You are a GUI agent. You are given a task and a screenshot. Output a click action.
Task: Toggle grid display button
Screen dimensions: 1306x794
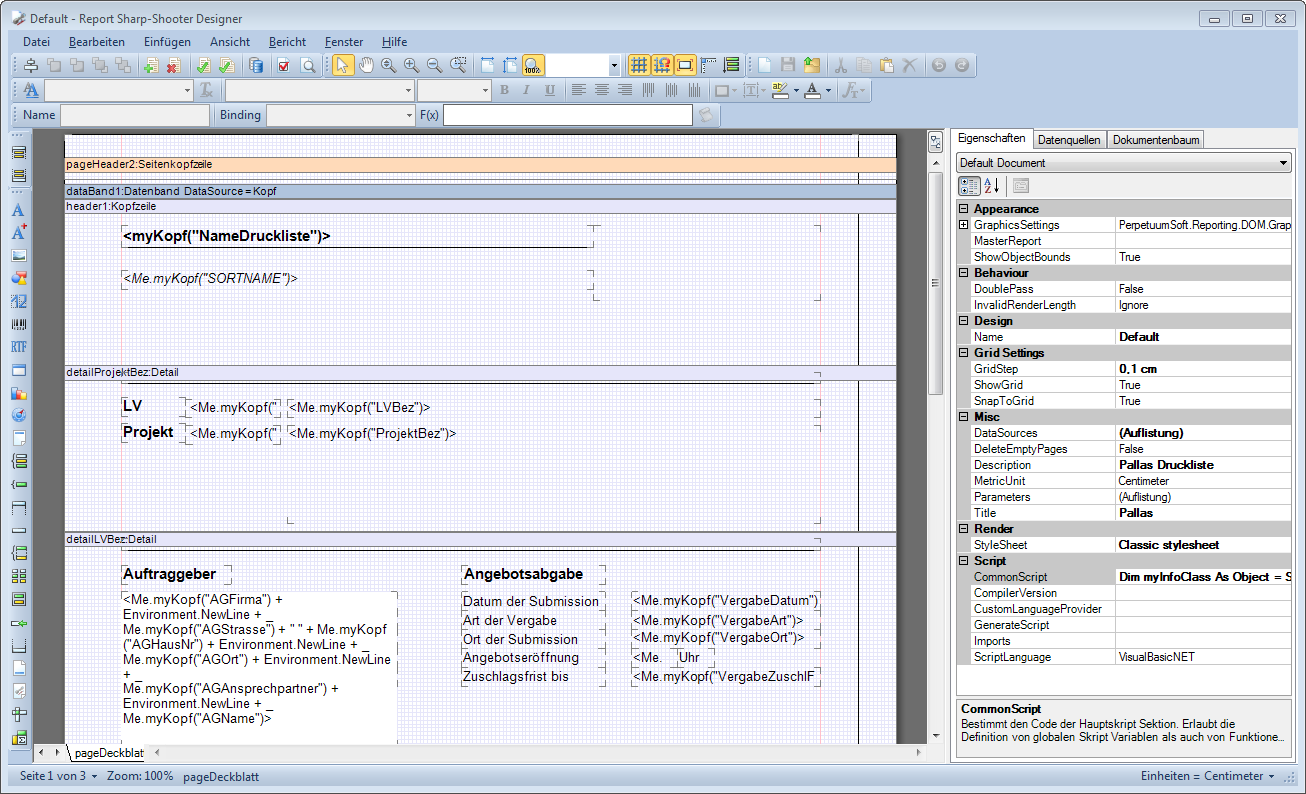click(x=639, y=66)
